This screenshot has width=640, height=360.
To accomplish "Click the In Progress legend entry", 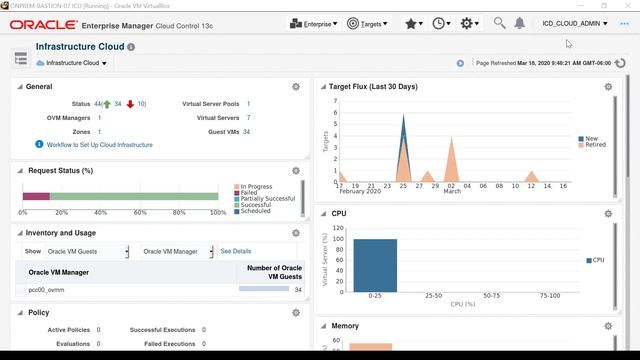I will (253, 187).
